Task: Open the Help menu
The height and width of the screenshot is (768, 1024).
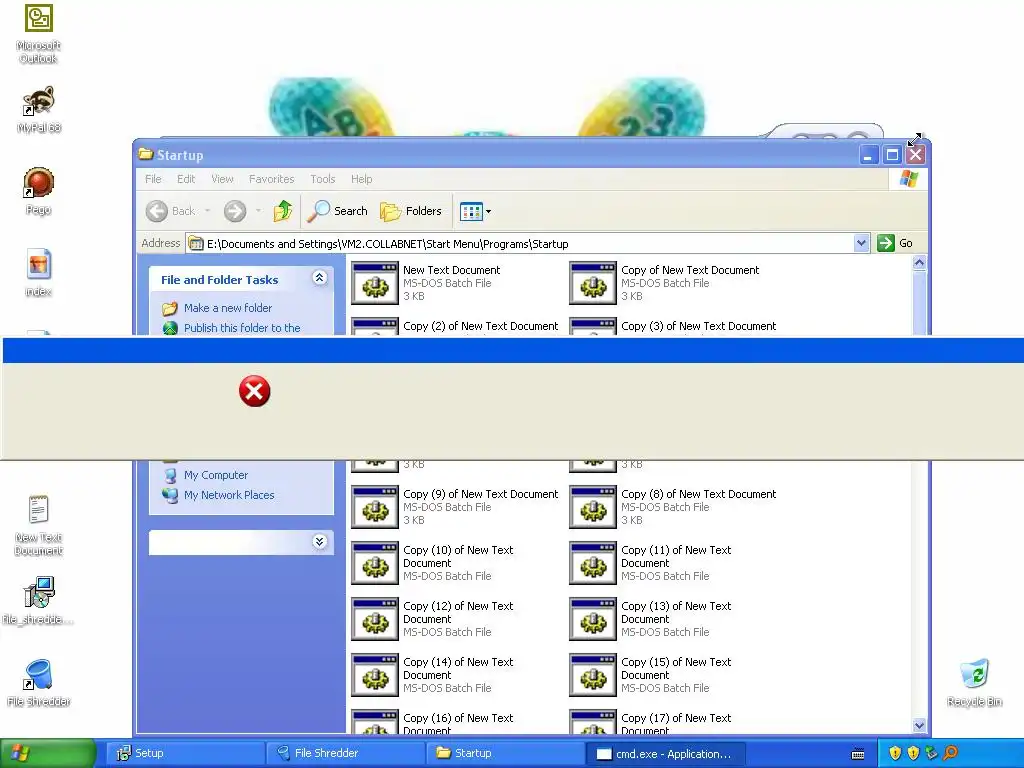Action: click(361, 179)
